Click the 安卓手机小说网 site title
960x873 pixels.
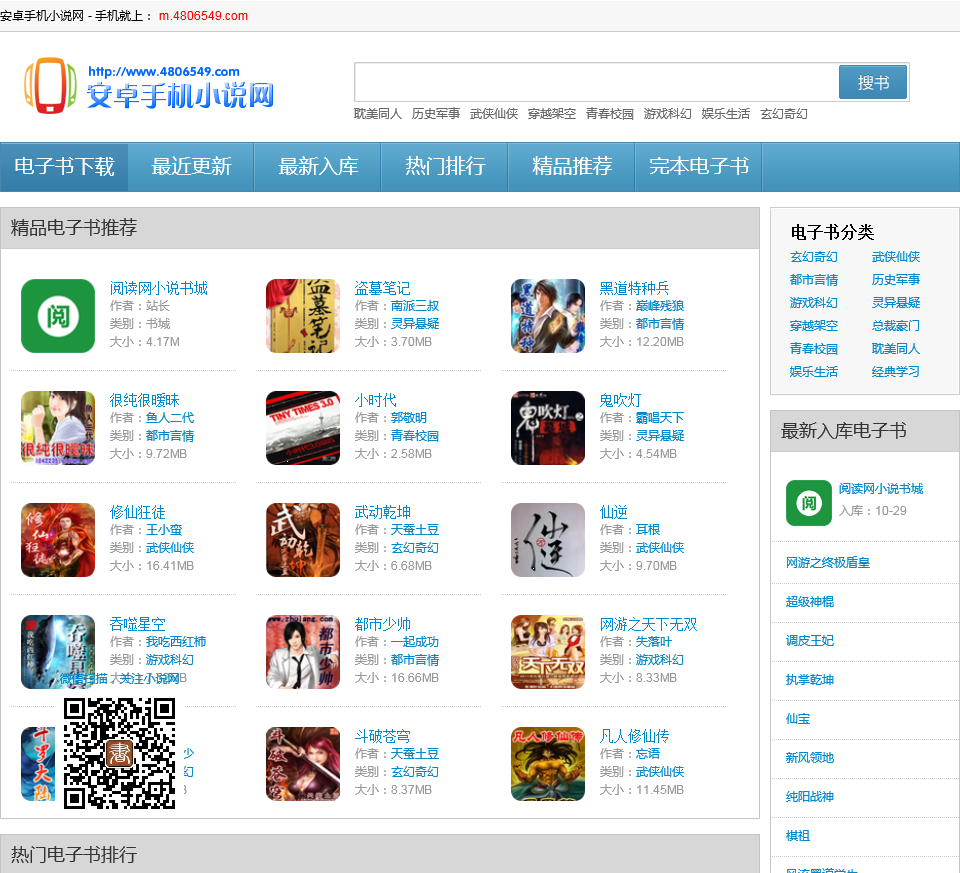tap(180, 96)
